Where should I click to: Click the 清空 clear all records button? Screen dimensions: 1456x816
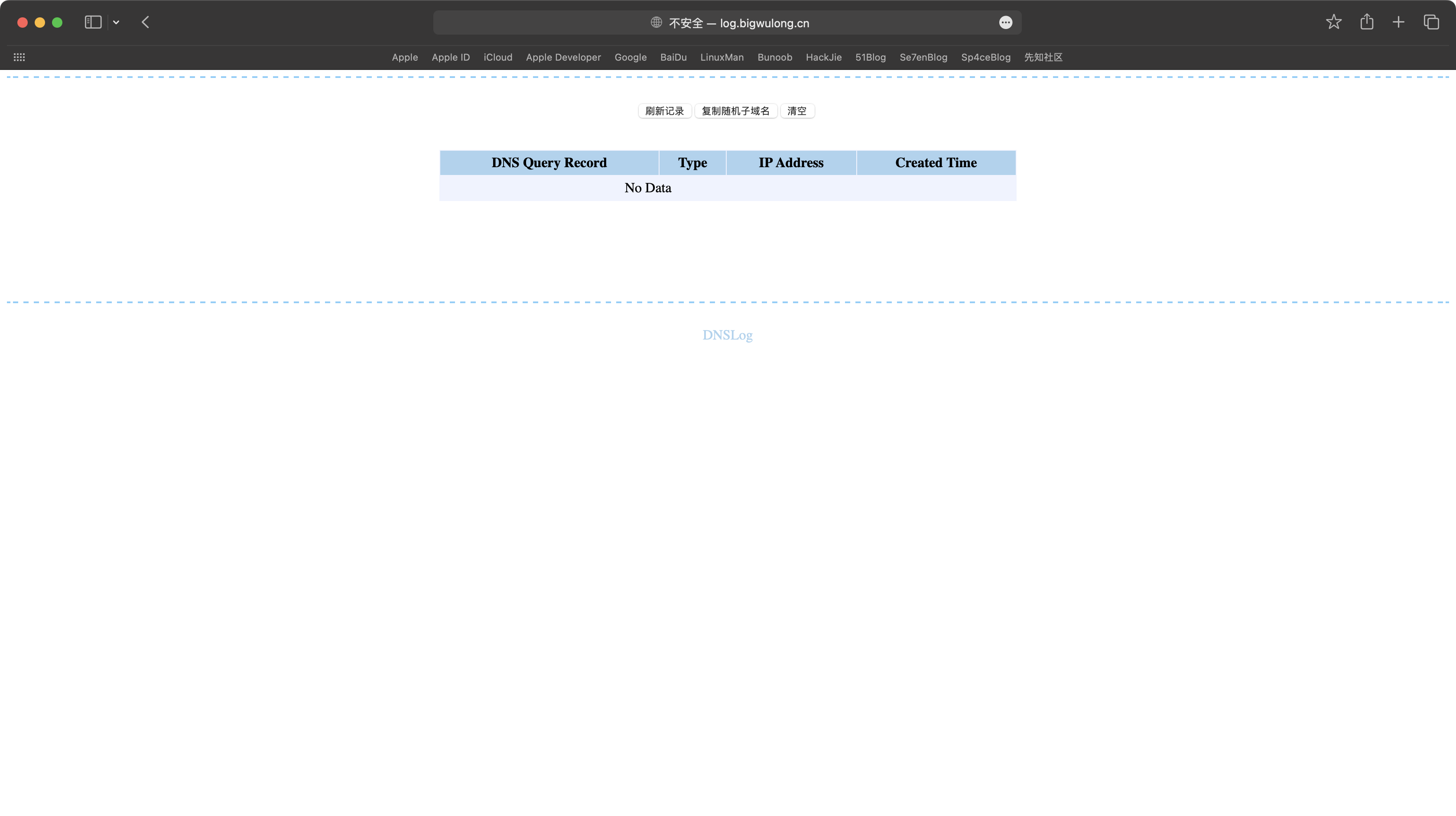point(797,111)
